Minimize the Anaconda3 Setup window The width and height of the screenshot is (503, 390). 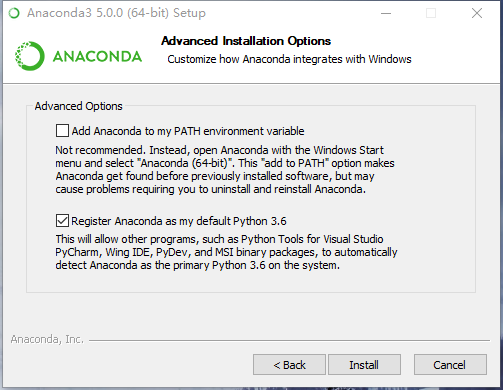tap(386, 13)
